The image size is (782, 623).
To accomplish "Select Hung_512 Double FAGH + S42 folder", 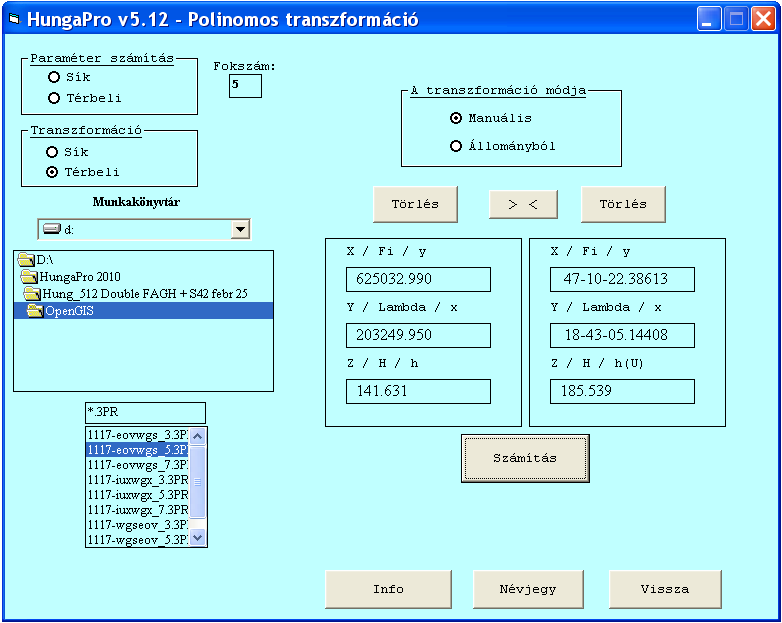I will click(x=144, y=294).
